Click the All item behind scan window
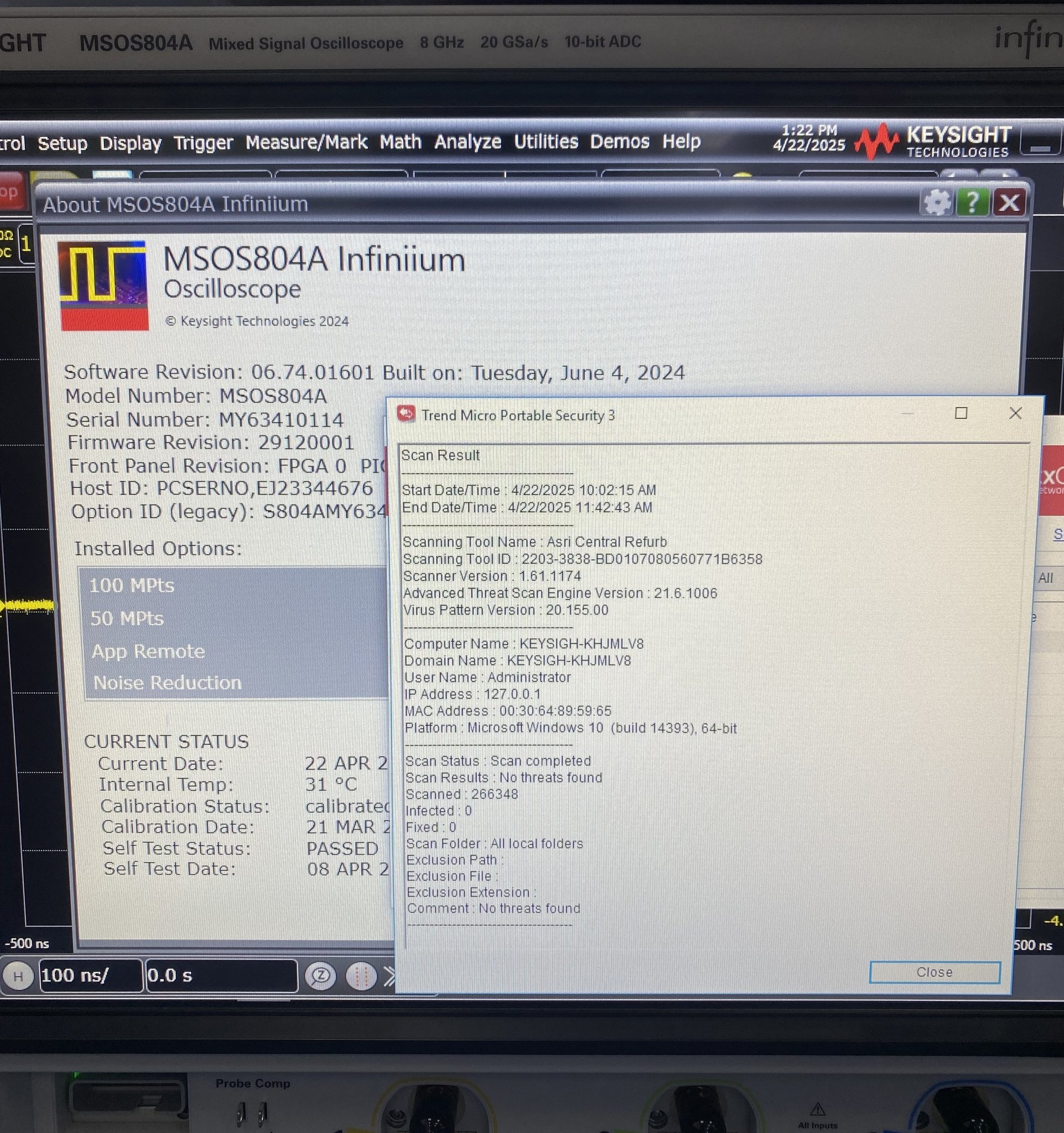This screenshot has width=1064, height=1133. coord(1045,578)
